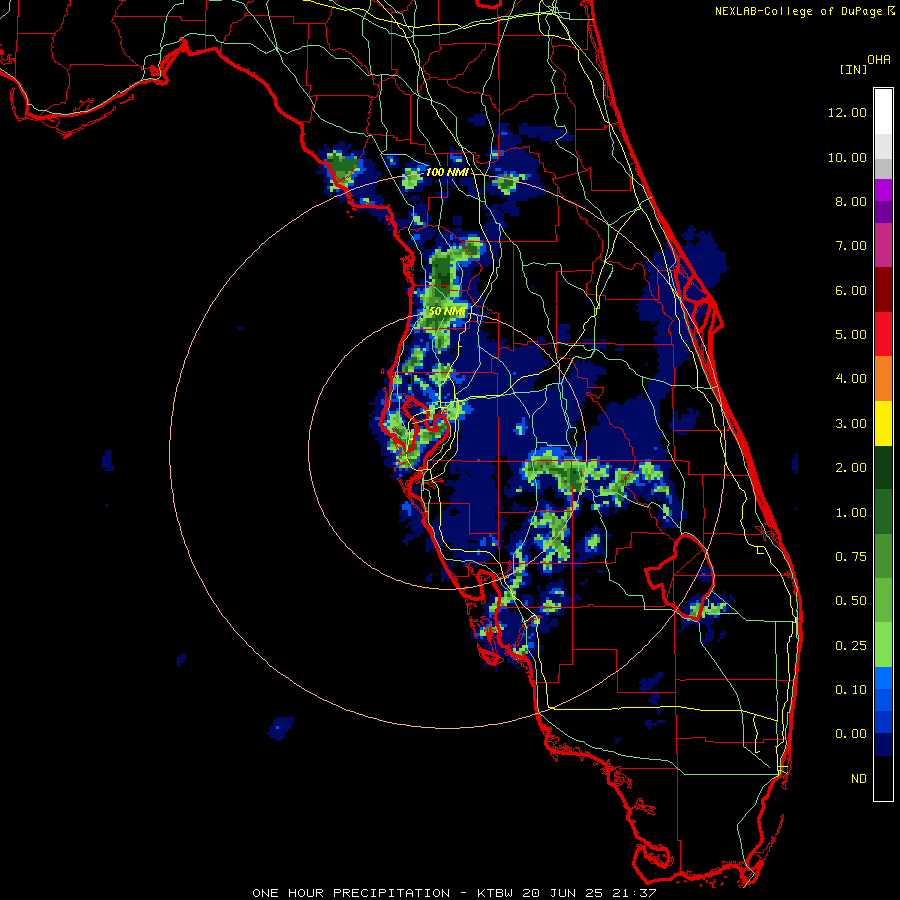Click the 50 NMI range ring label
Viewport: 900px width, 900px height.
tap(447, 311)
